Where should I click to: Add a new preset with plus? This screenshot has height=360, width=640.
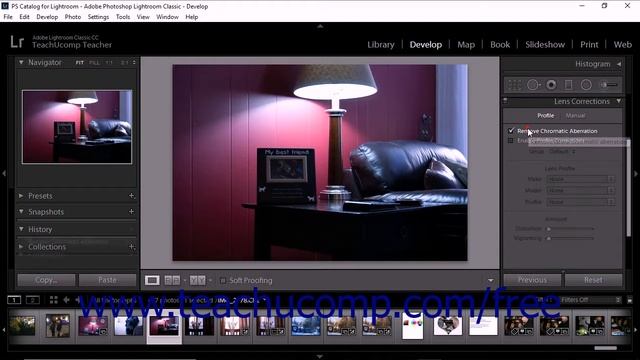point(131,196)
